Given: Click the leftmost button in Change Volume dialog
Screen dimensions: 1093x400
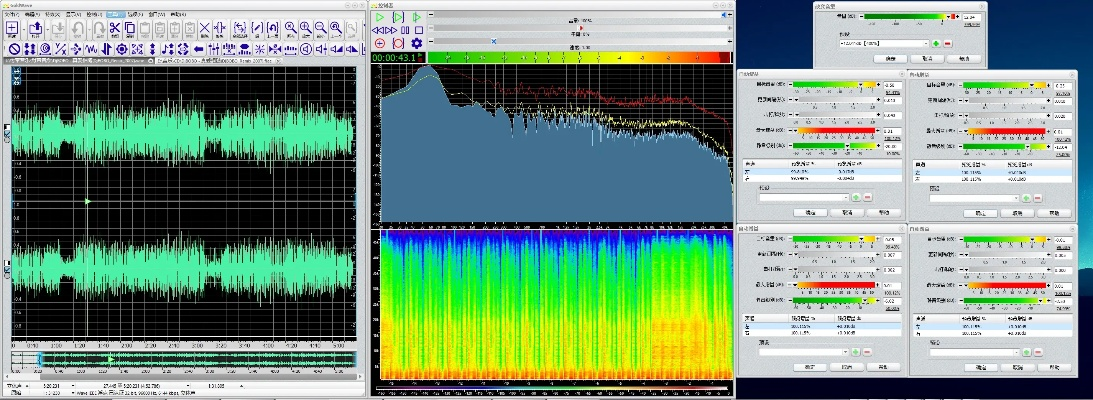Looking at the screenshot, I should (889, 59).
